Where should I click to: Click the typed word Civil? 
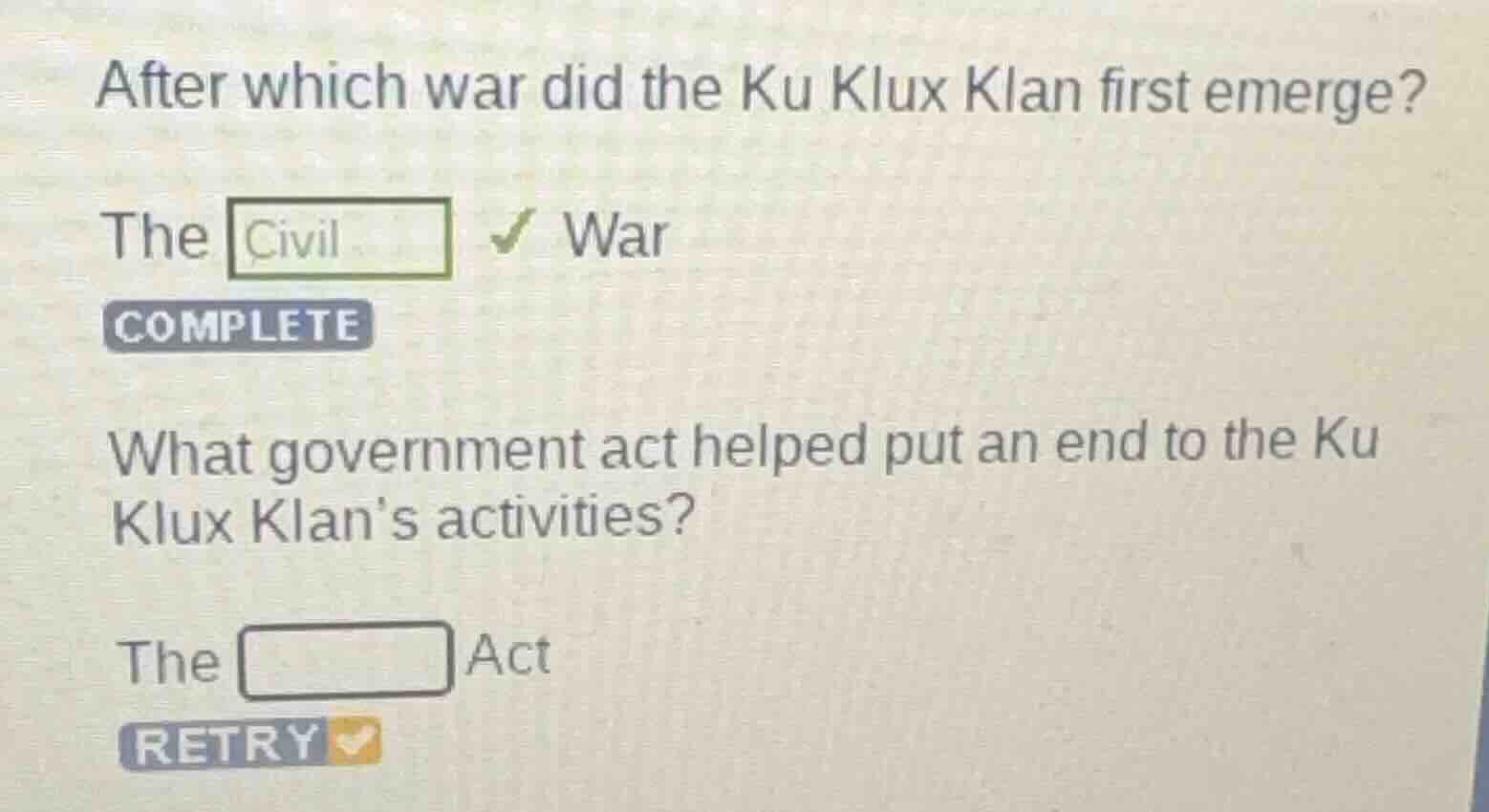tap(292, 239)
